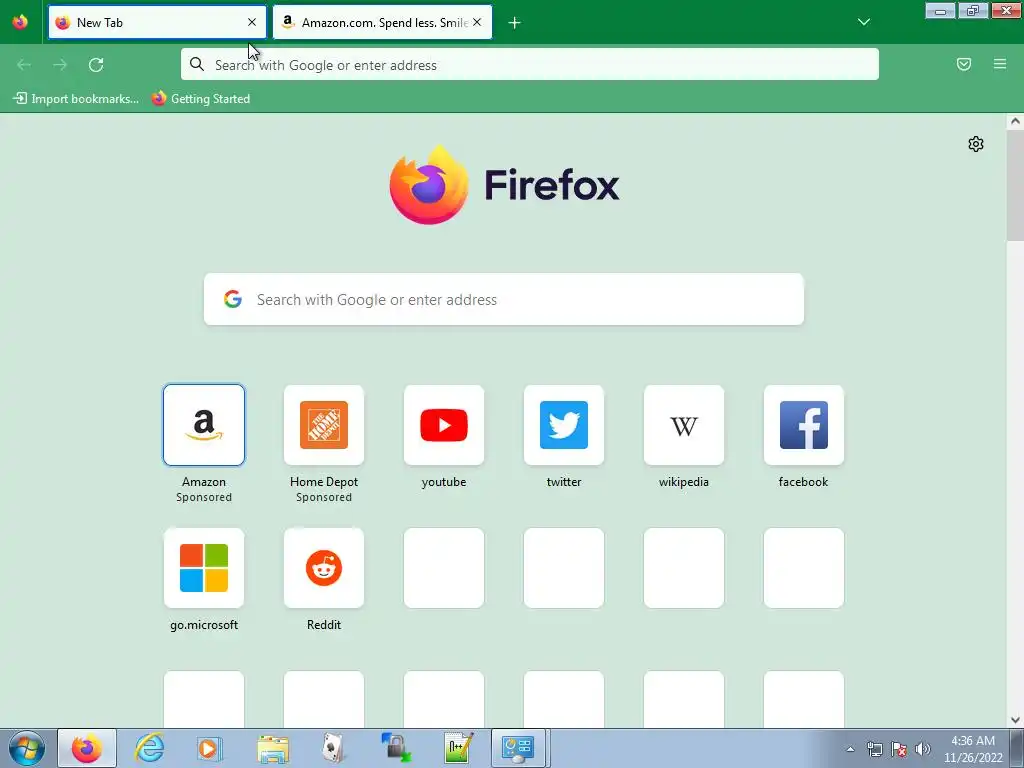Click the volume speaker tray icon
This screenshot has width=1024, height=768.
click(x=923, y=749)
